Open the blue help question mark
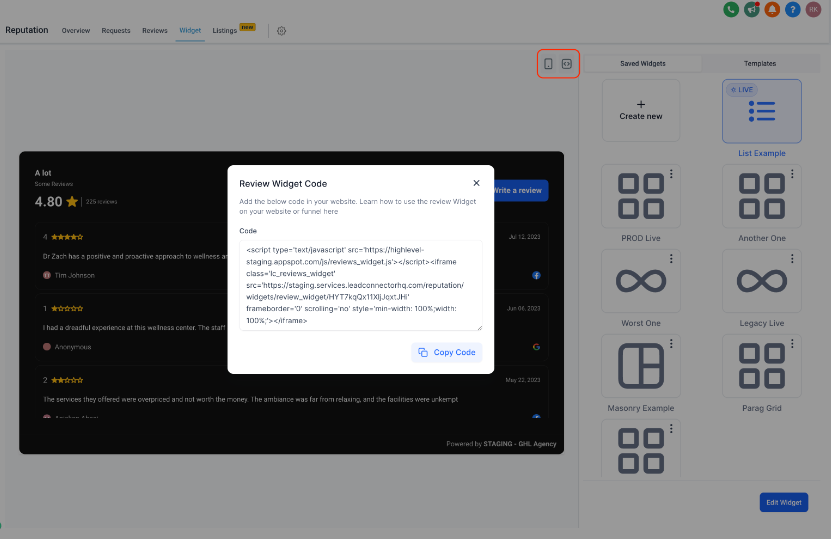 tap(793, 10)
